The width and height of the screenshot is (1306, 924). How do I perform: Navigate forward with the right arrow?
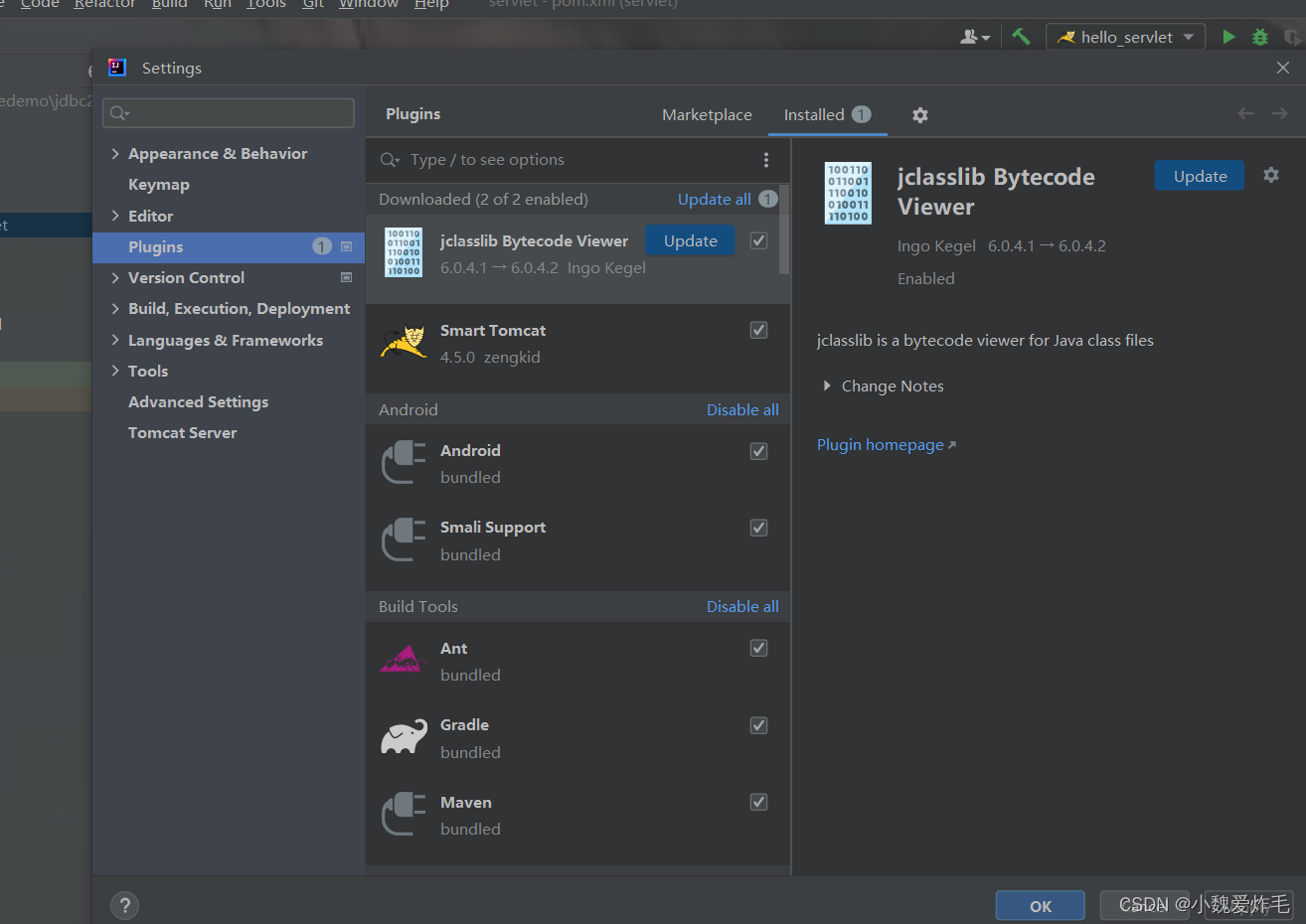point(1280,113)
